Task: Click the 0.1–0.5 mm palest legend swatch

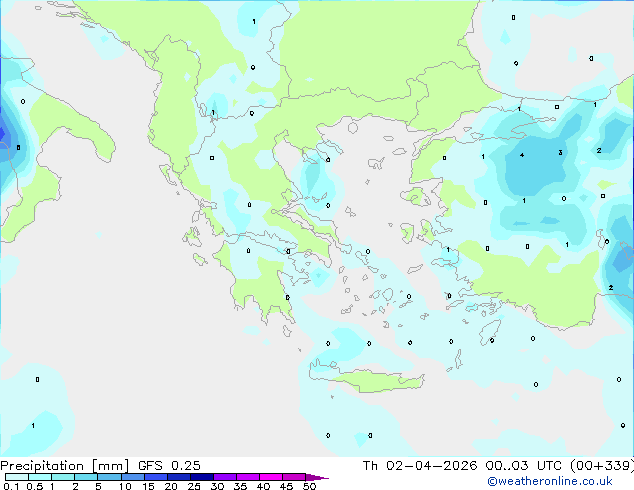Action: (x=17, y=477)
